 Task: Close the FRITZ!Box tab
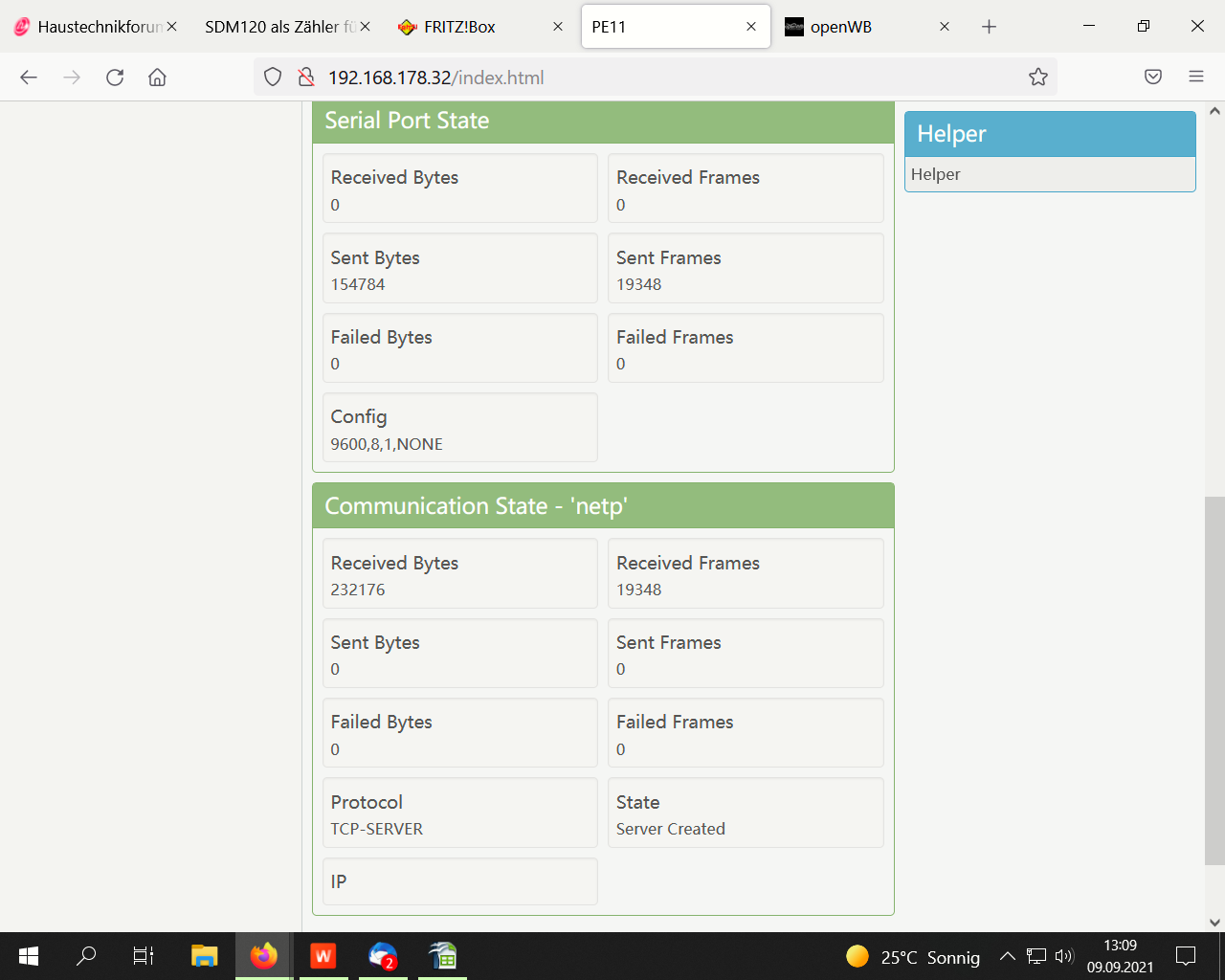[558, 27]
